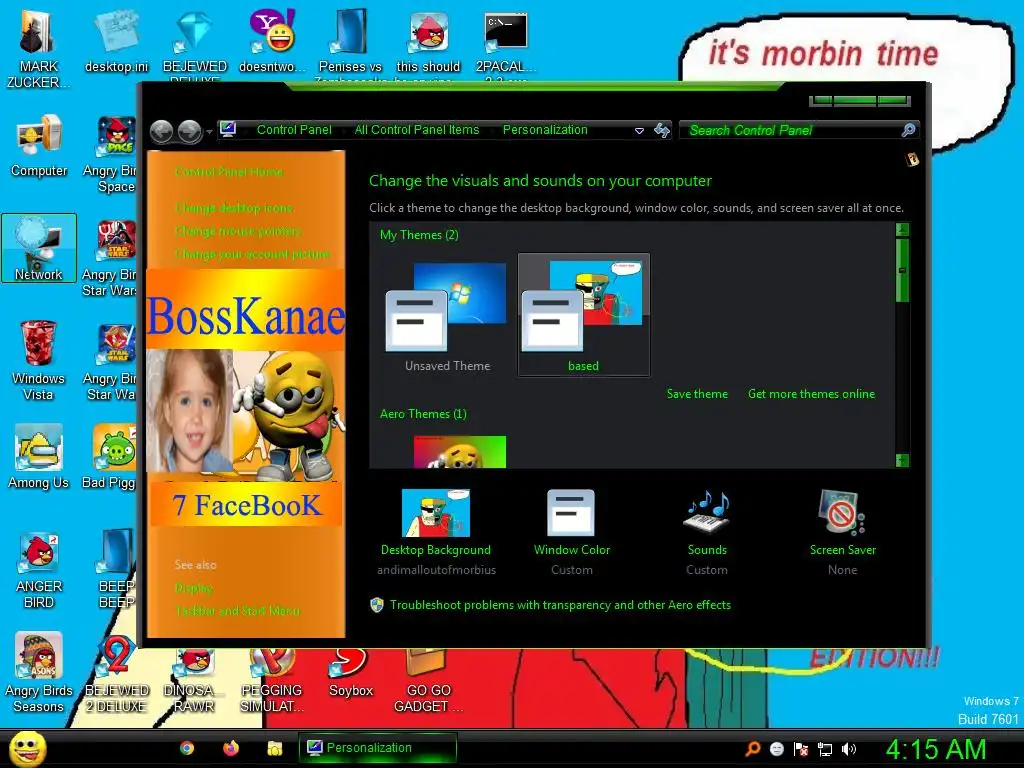Select the Computer desktop icon
The height and width of the screenshot is (768, 1024).
[39, 146]
